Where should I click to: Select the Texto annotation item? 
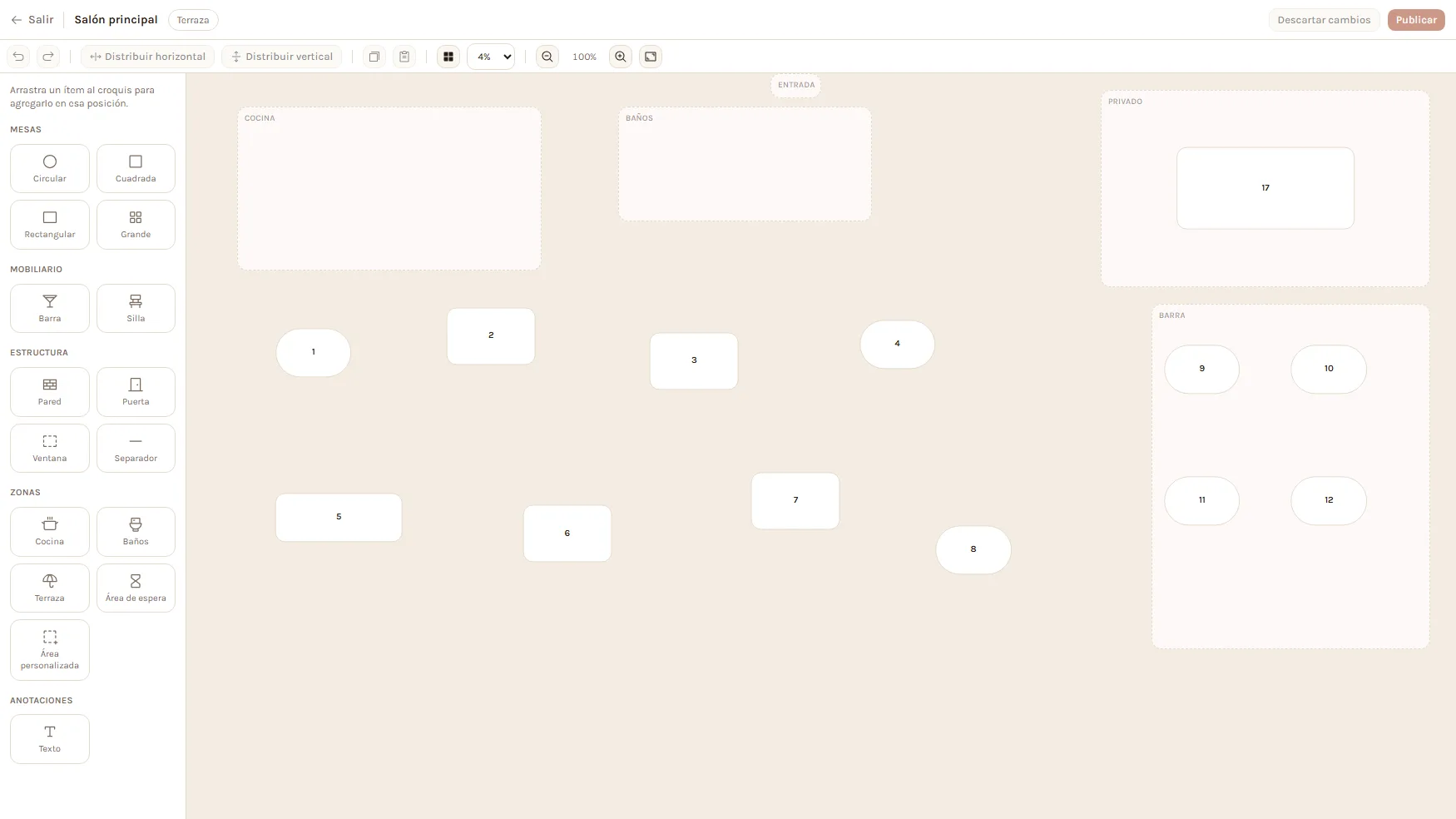tap(50, 739)
